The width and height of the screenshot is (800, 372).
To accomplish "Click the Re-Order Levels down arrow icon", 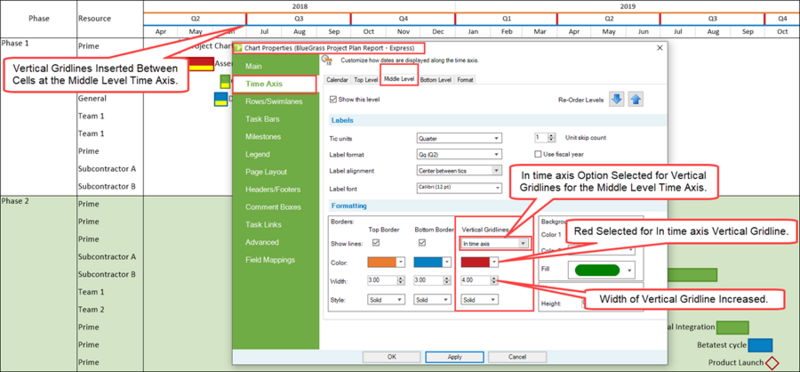I will 617,100.
